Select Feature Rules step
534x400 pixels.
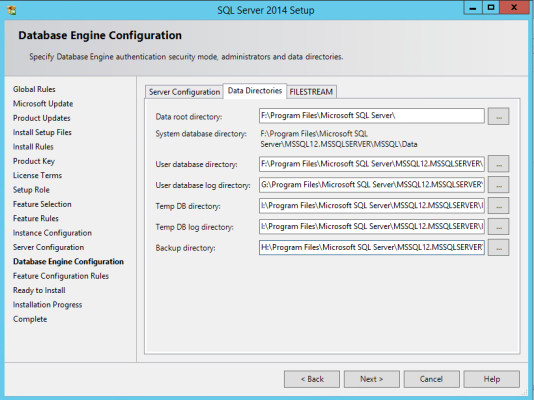36,219
